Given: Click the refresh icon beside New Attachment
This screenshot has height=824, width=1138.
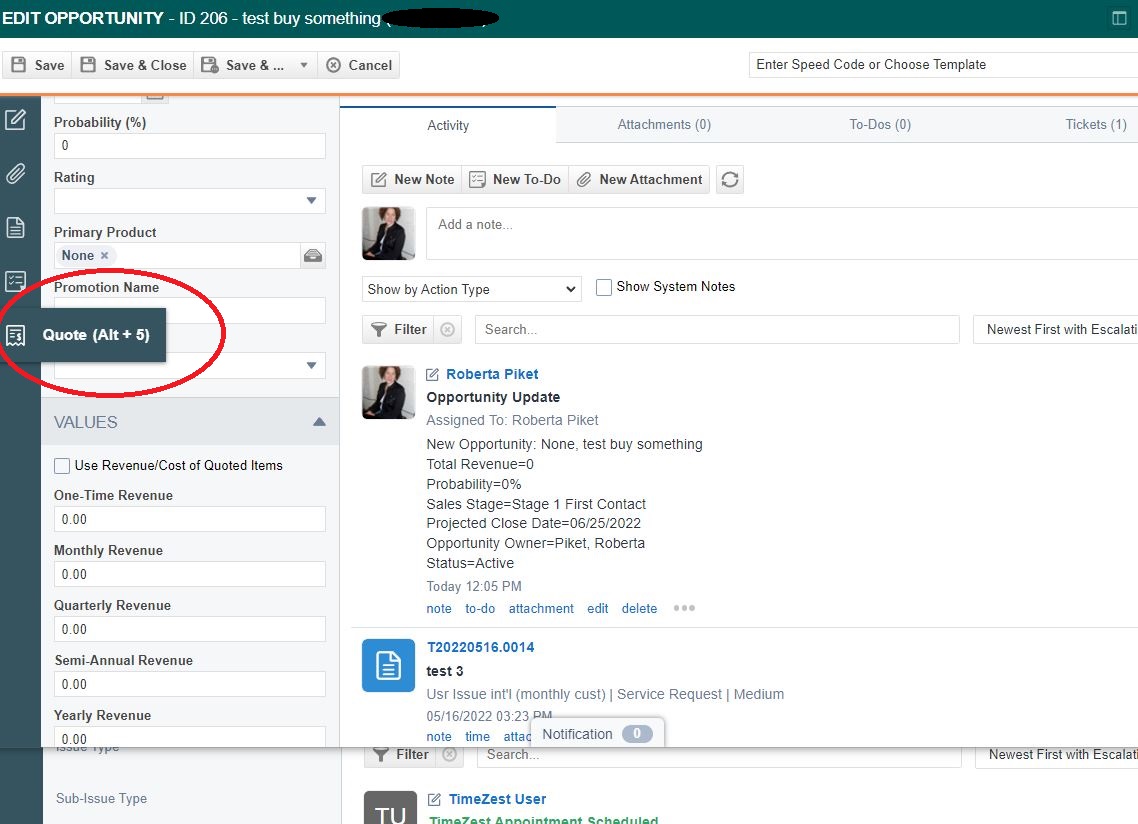Looking at the screenshot, I should coord(730,180).
